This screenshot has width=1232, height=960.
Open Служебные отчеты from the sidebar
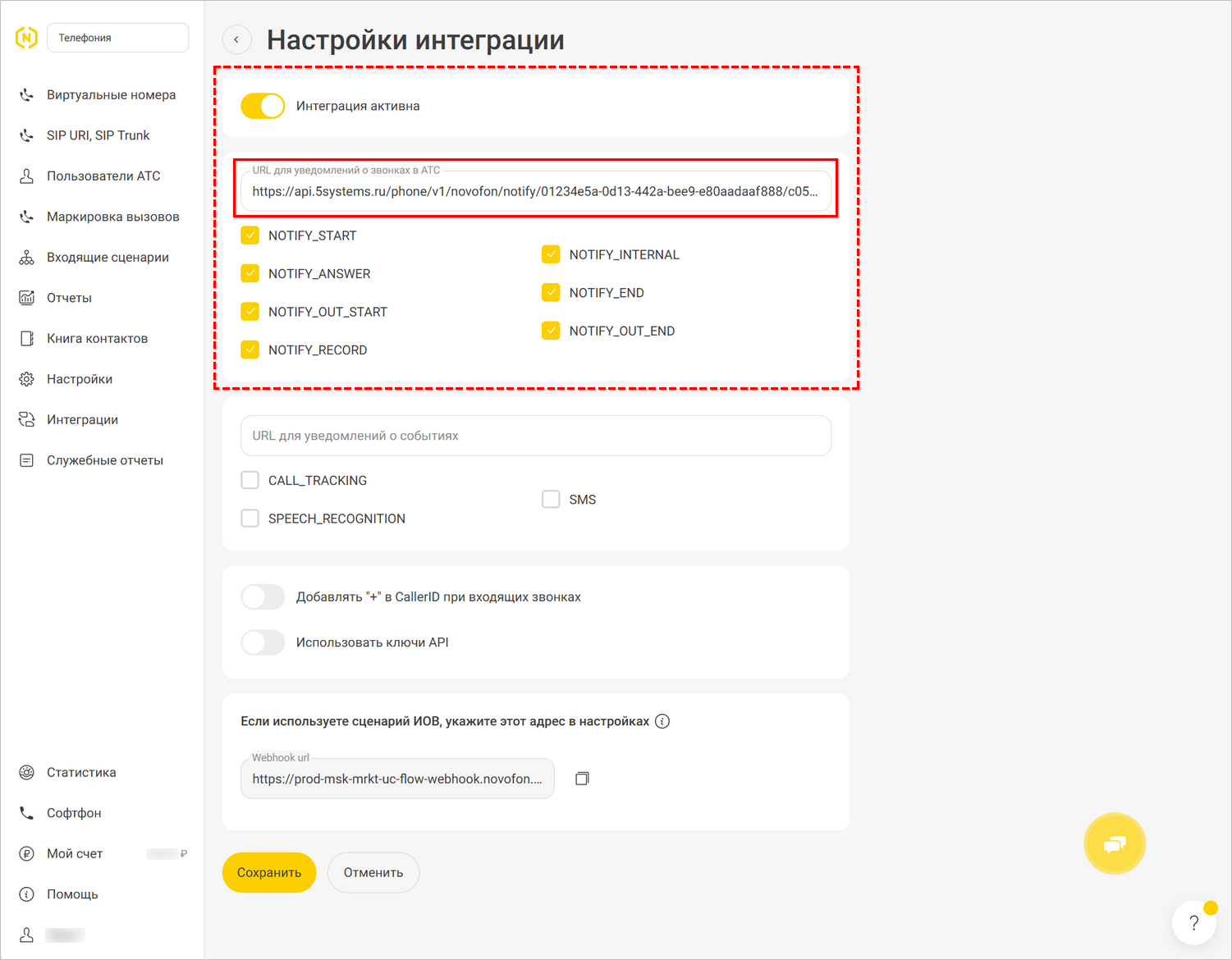coord(26,459)
